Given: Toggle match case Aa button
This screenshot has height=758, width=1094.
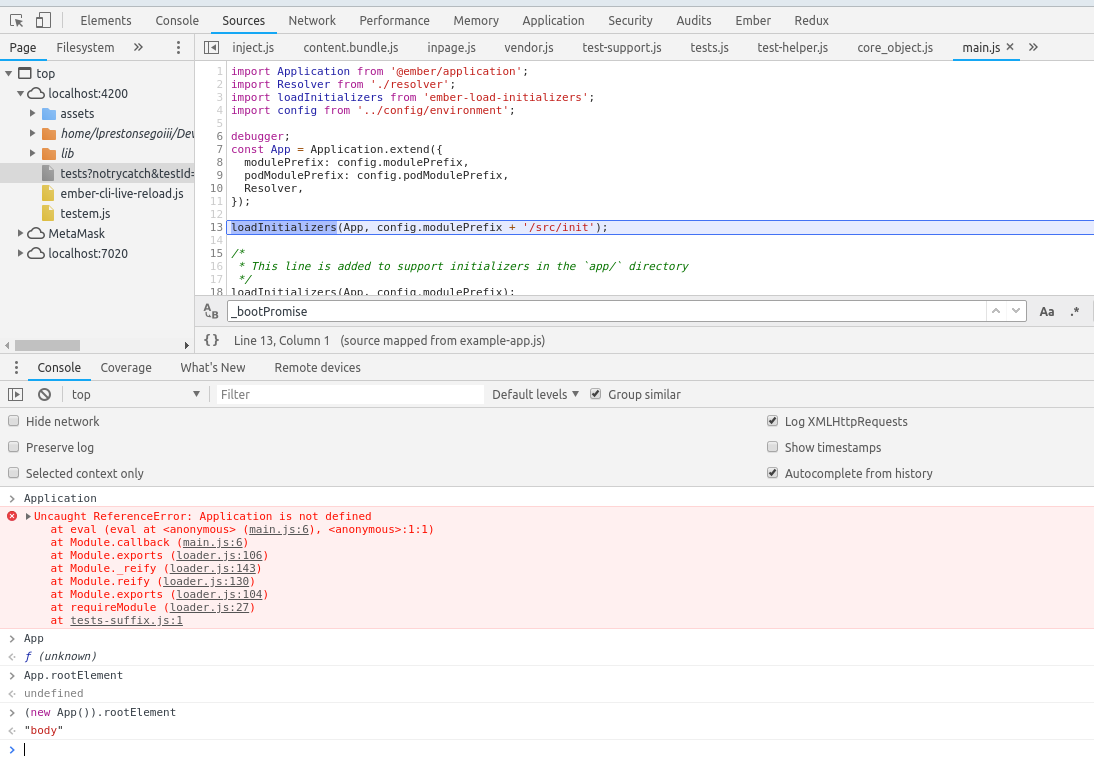Looking at the screenshot, I should click(x=1047, y=312).
